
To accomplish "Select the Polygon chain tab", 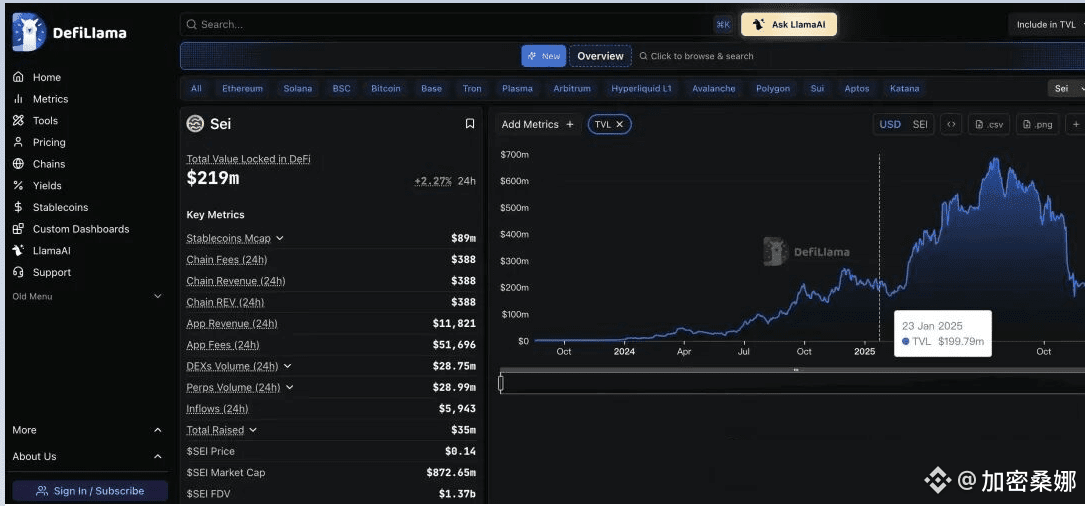I will pyautogui.click(x=772, y=89).
